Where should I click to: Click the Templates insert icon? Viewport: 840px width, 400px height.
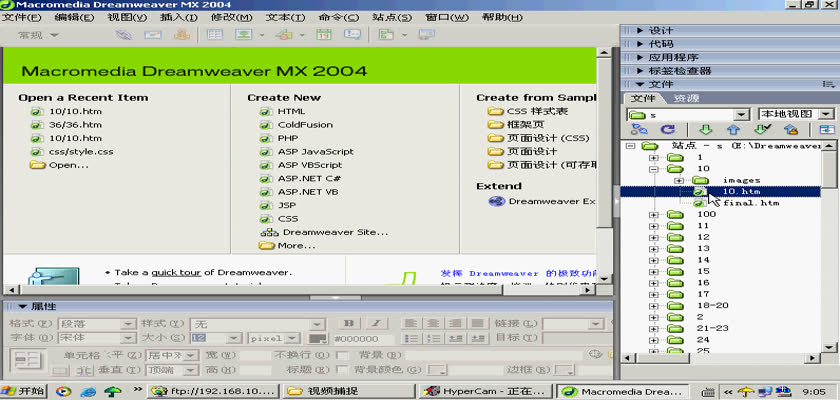pyautogui.click(x=387, y=35)
